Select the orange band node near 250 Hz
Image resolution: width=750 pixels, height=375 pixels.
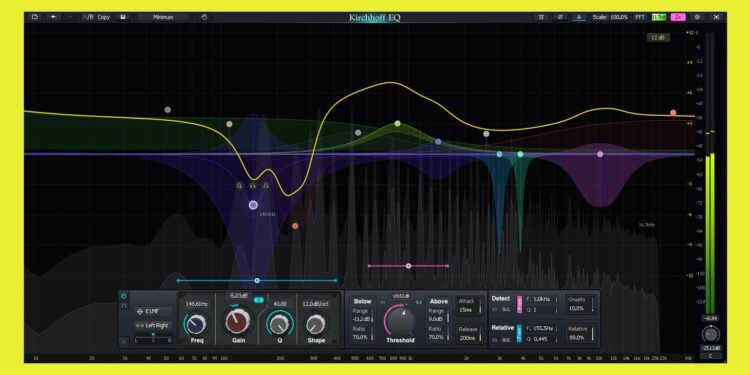coord(295,226)
